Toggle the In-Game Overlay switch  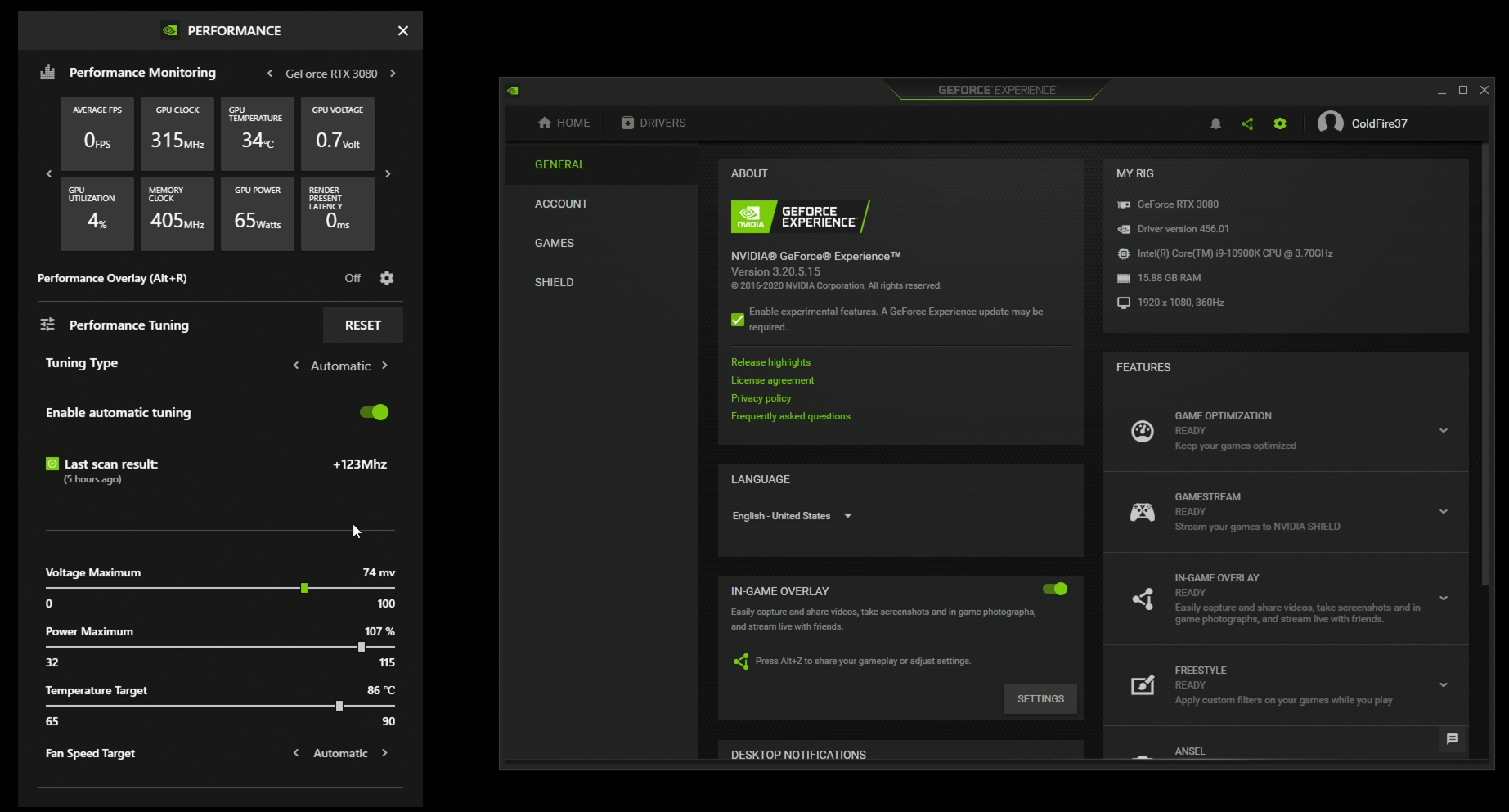pos(1055,589)
